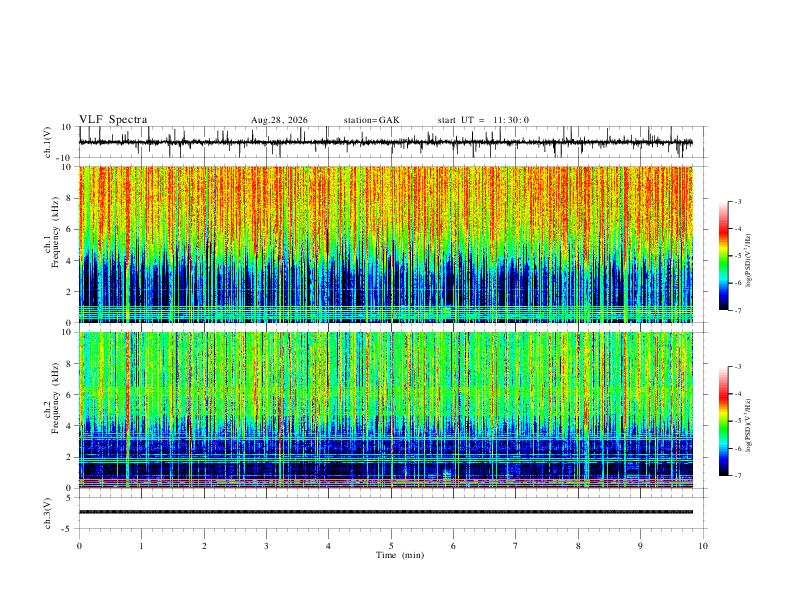Click the 5 minute tick on time axis
This screenshot has width=792, height=612.
(x=391, y=546)
